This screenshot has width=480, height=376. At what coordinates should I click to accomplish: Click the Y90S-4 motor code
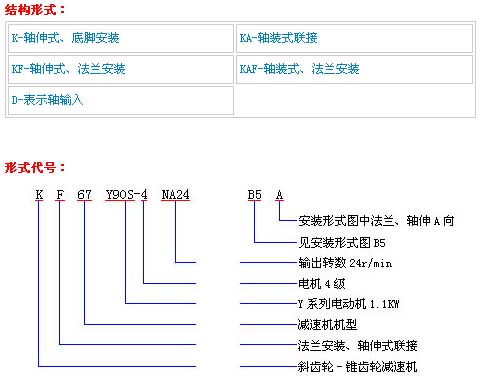(126, 195)
